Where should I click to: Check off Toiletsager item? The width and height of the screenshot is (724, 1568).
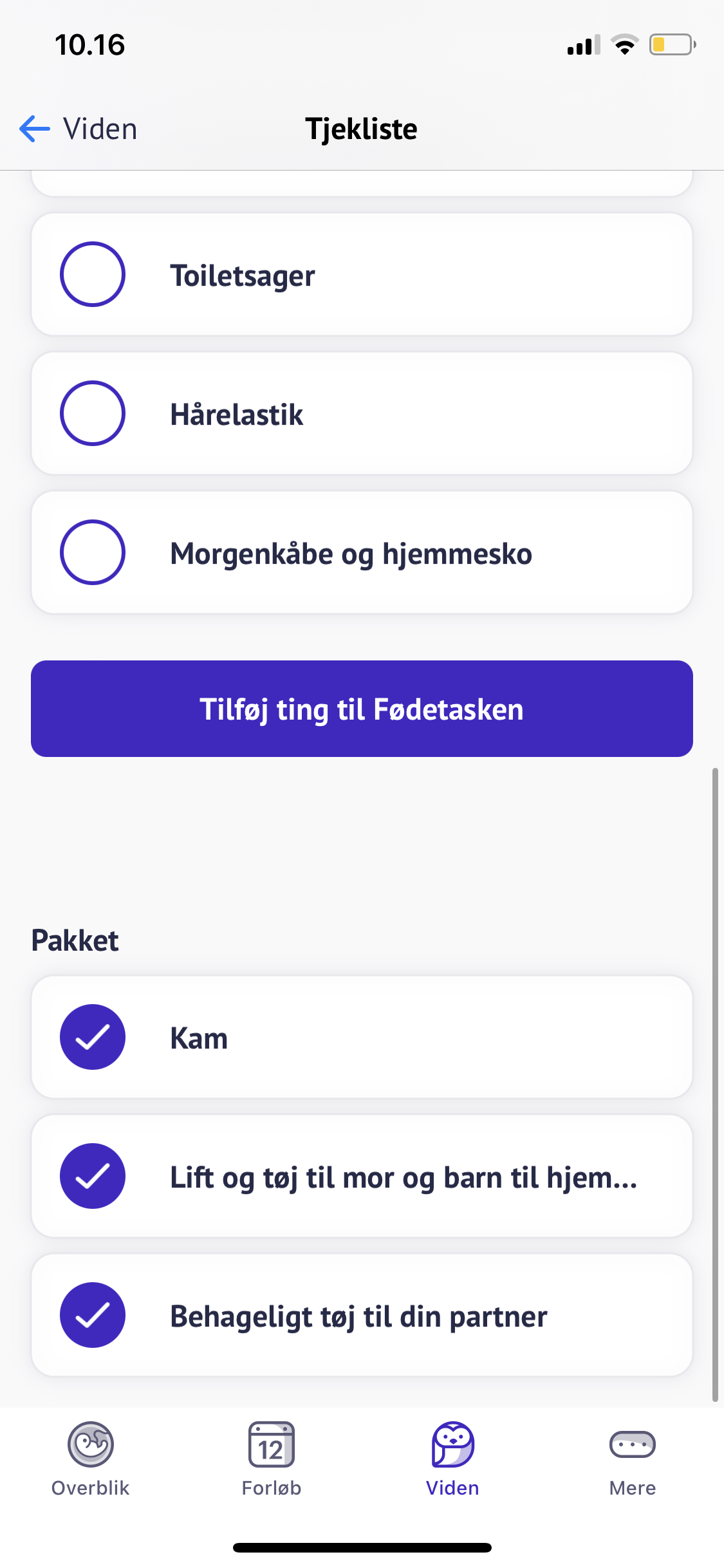coord(93,274)
